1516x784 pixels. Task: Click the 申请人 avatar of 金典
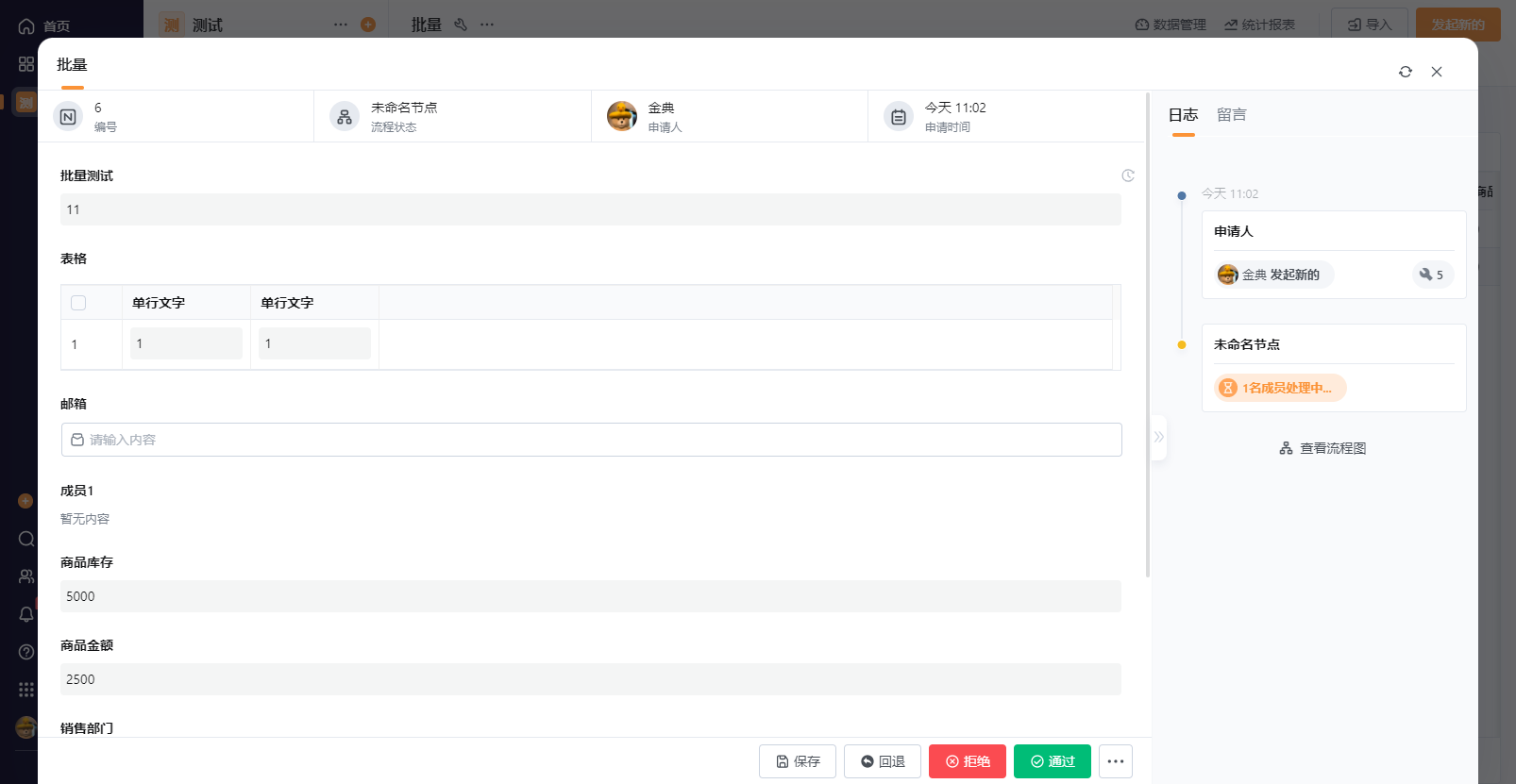[x=622, y=117]
